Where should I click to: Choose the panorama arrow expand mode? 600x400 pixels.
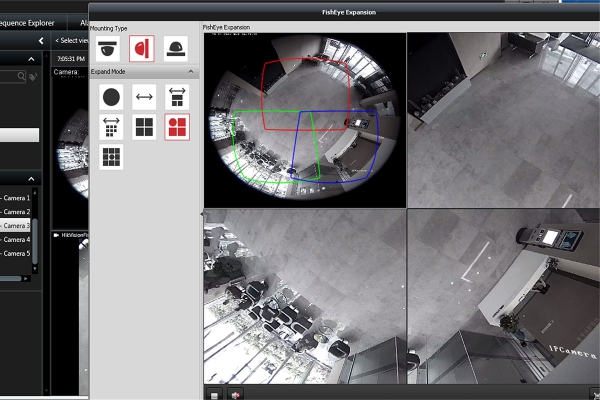click(x=144, y=97)
